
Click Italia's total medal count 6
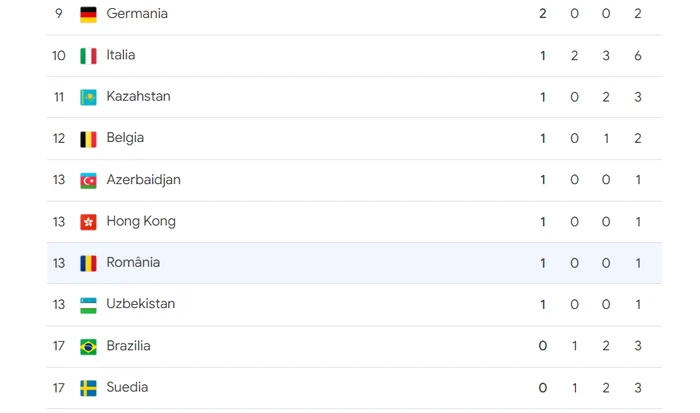click(x=638, y=56)
